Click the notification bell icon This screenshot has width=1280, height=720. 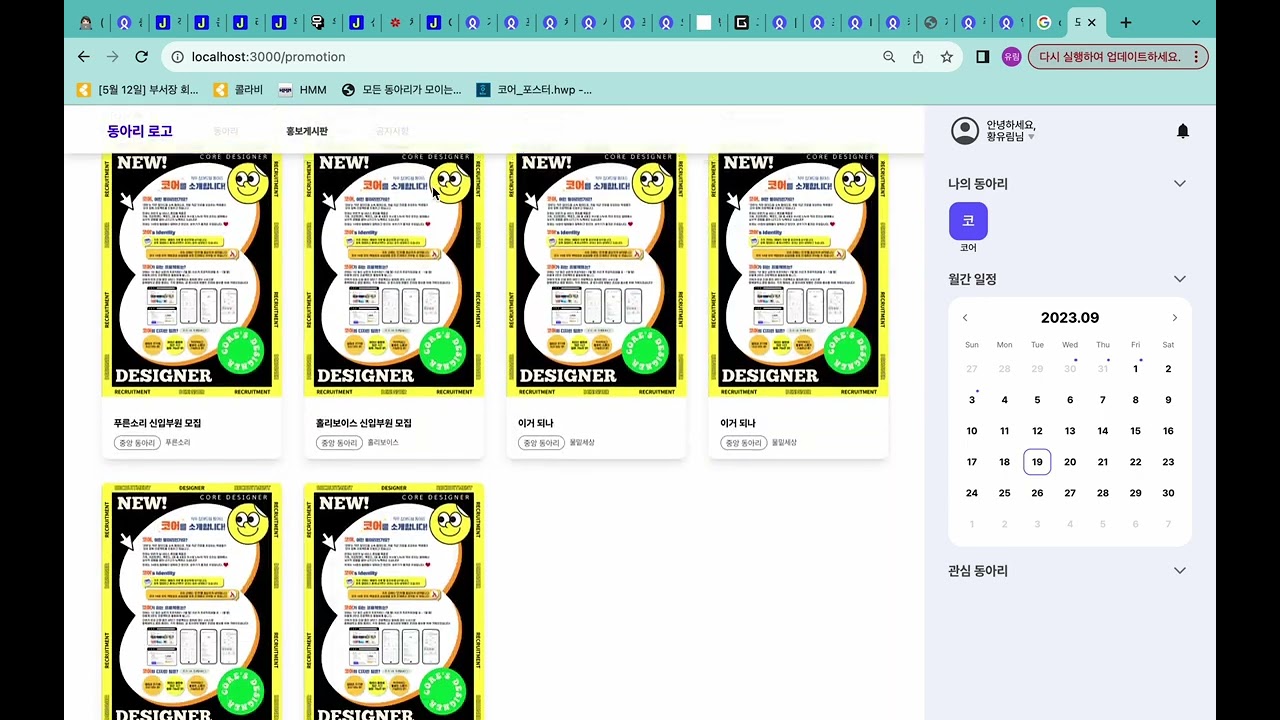click(1183, 131)
